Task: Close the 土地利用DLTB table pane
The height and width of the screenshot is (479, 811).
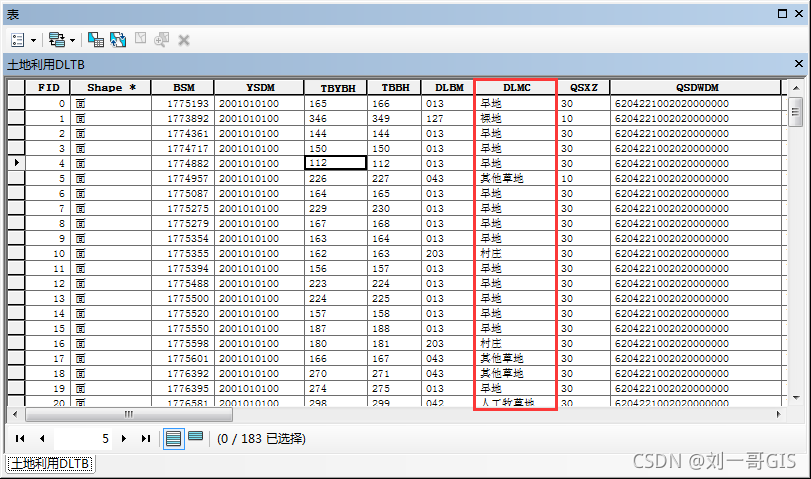Action: (x=799, y=64)
